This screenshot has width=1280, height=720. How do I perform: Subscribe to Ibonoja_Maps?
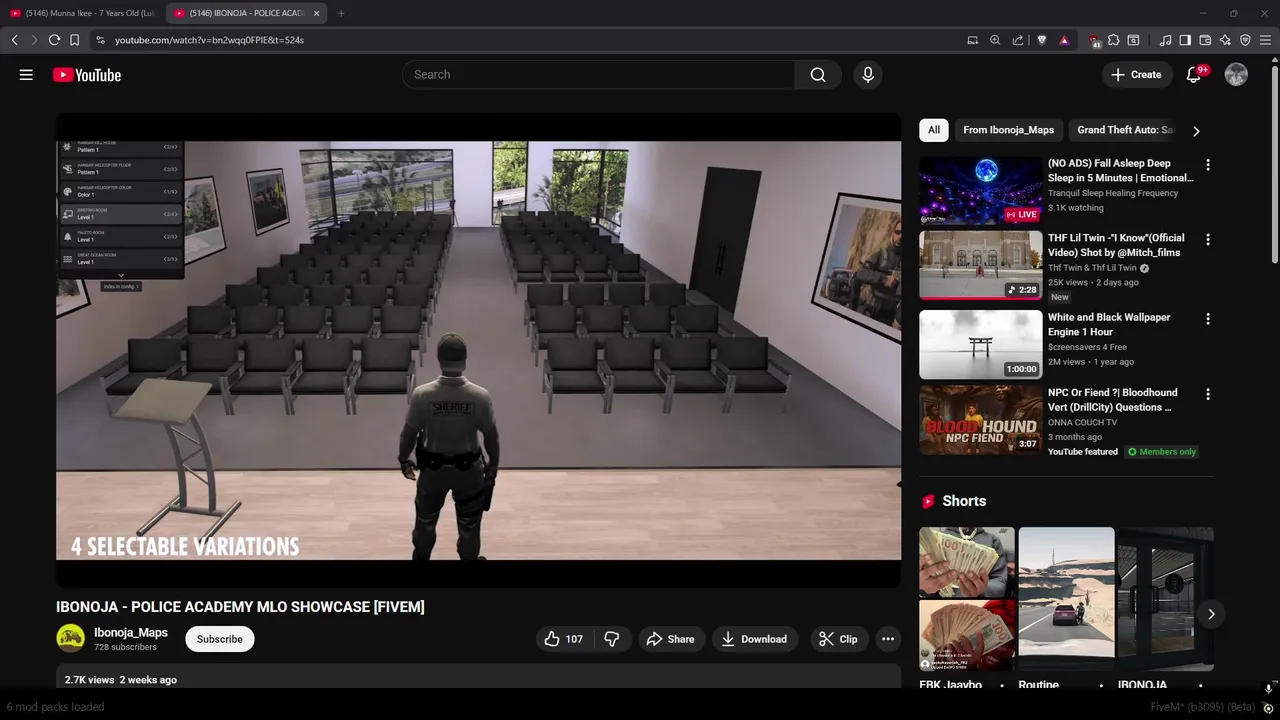point(220,639)
